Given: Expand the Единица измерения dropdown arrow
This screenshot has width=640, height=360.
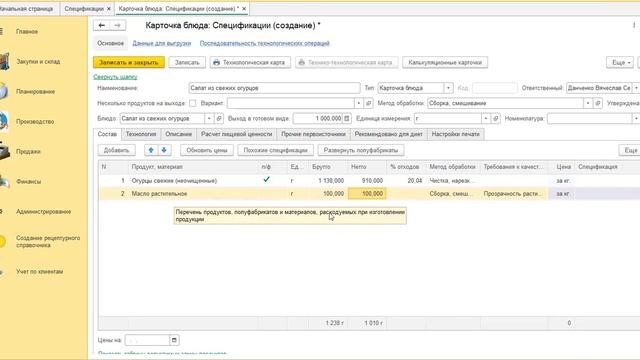Looking at the screenshot, I should 486,118.
